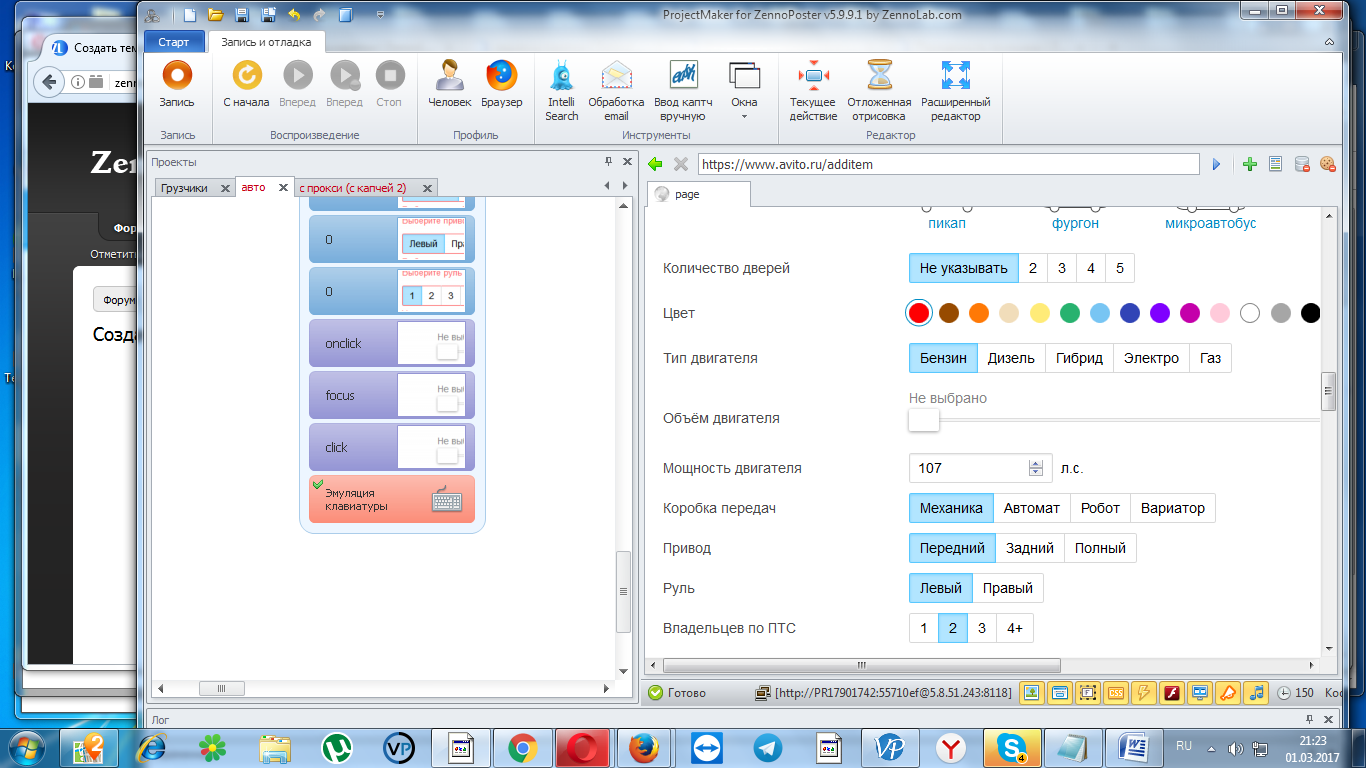Save the project with the floppy icon
This screenshot has width=1366, height=768.
241,15
